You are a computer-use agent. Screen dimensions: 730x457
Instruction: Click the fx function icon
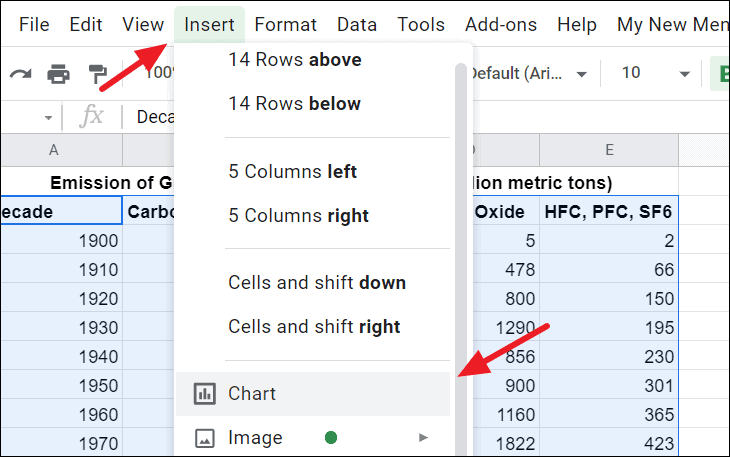pyautogui.click(x=91, y=117)
